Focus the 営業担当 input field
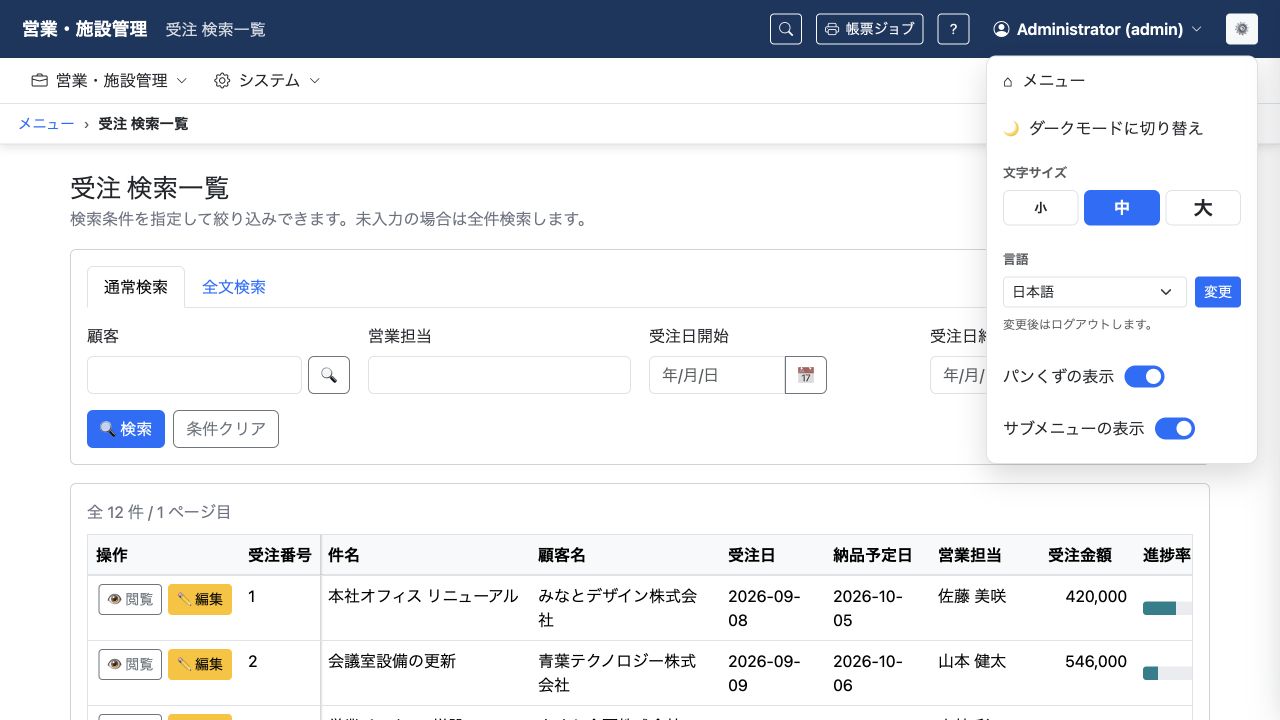The image size is (1280, 720). click(x=499, y=375)
